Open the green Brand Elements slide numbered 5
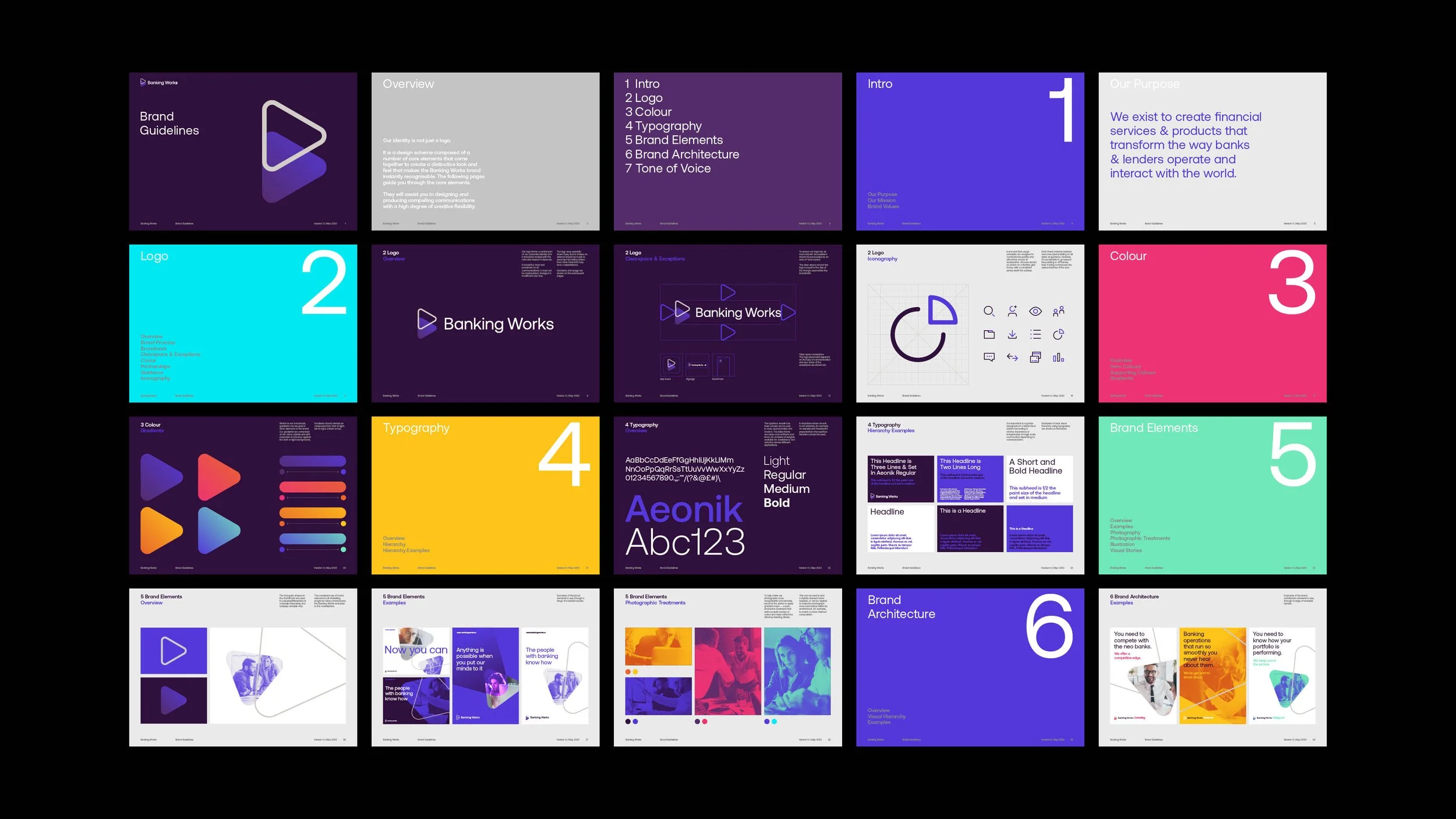 1213,495
